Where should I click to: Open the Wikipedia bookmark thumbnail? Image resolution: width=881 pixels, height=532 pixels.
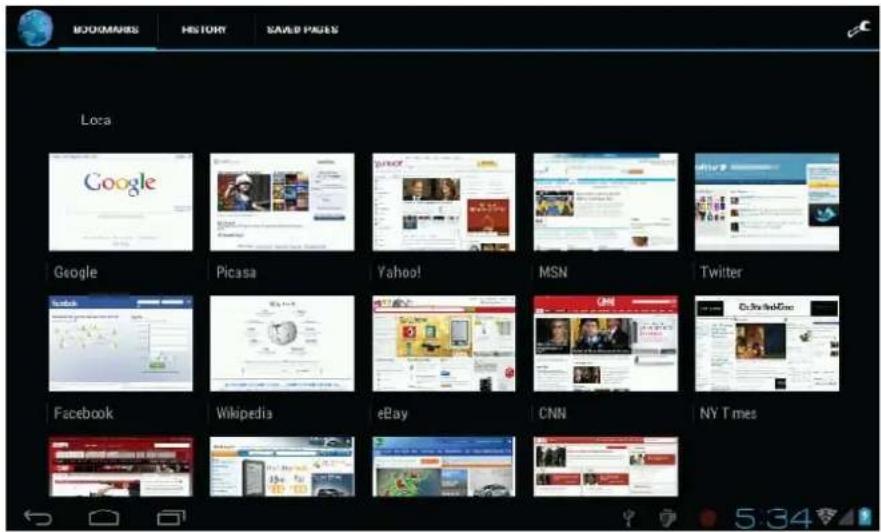pos(282,343)
